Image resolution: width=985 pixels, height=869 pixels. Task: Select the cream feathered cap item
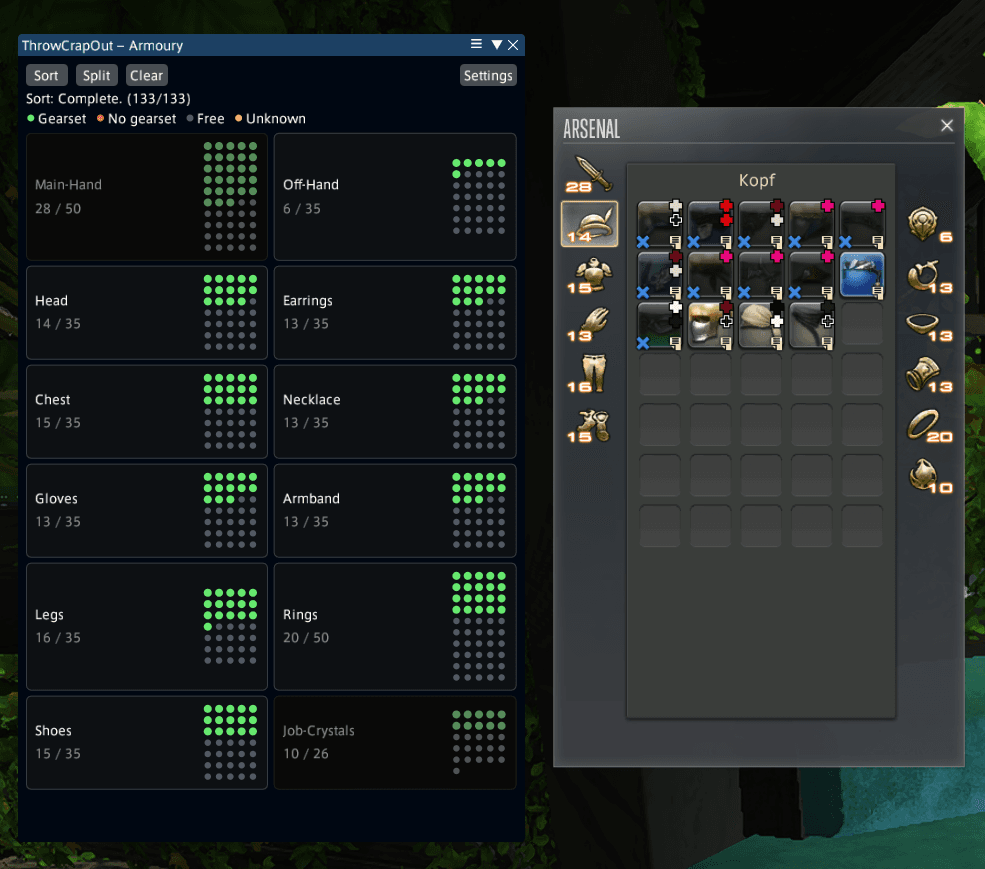tap(761, 325)
